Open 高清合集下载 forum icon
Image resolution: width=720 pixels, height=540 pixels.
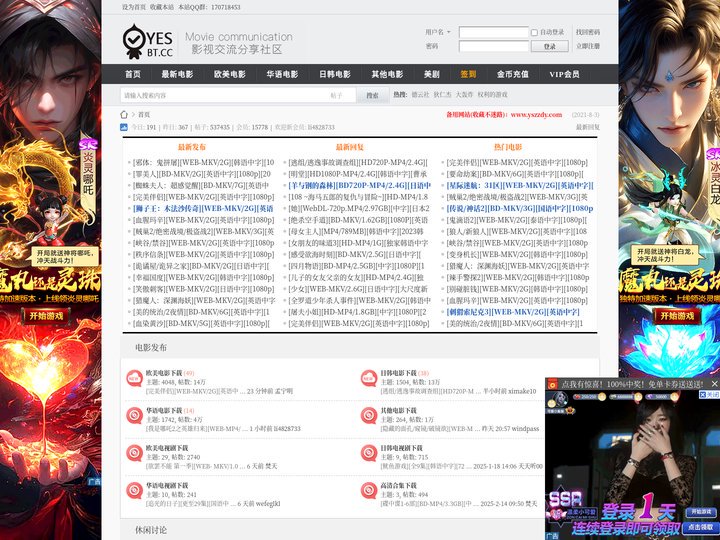369,490
